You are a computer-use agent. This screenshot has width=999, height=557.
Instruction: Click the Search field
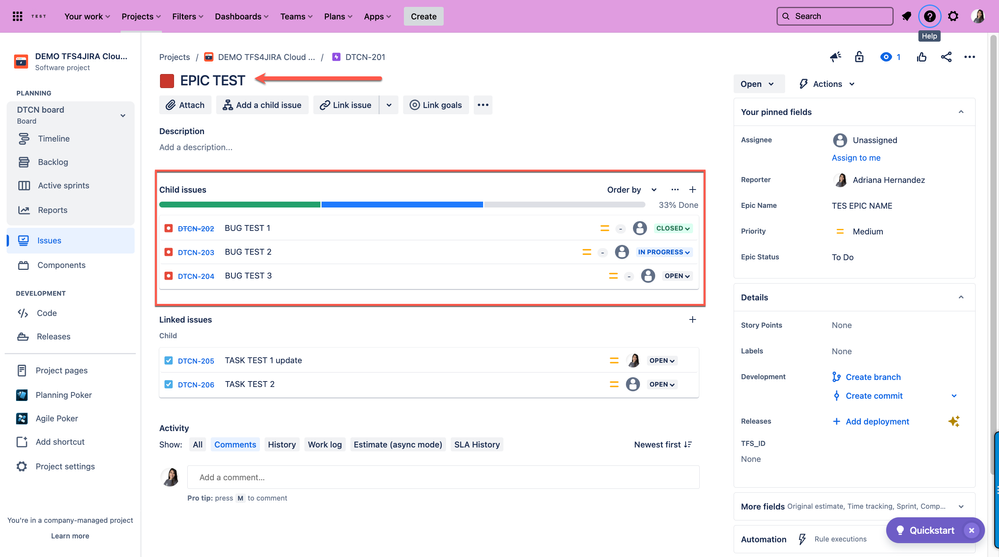tap(835, 16)
